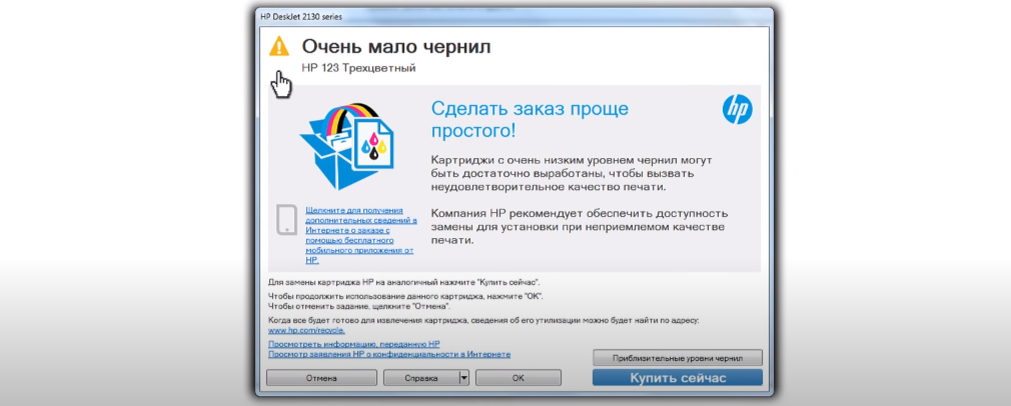Open HP privacy statement link
1011x406 pixels.
point(389,354)
